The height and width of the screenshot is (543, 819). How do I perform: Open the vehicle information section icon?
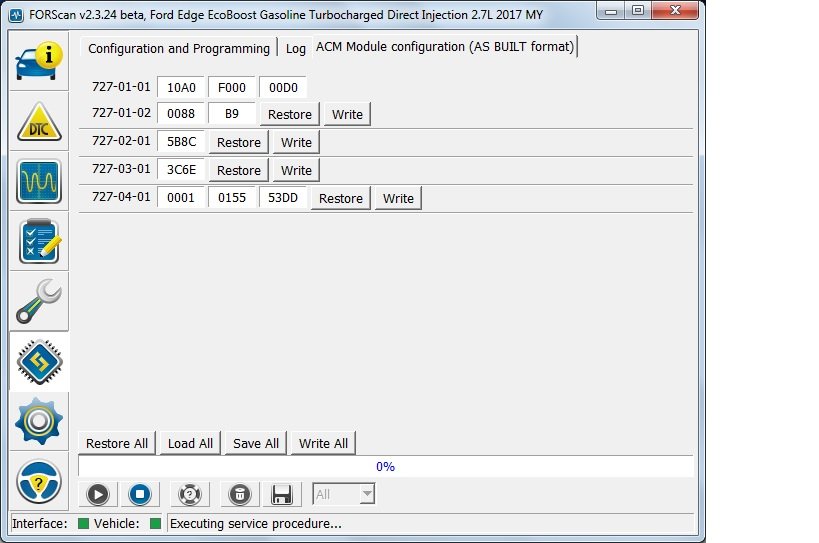coord(39,61)
